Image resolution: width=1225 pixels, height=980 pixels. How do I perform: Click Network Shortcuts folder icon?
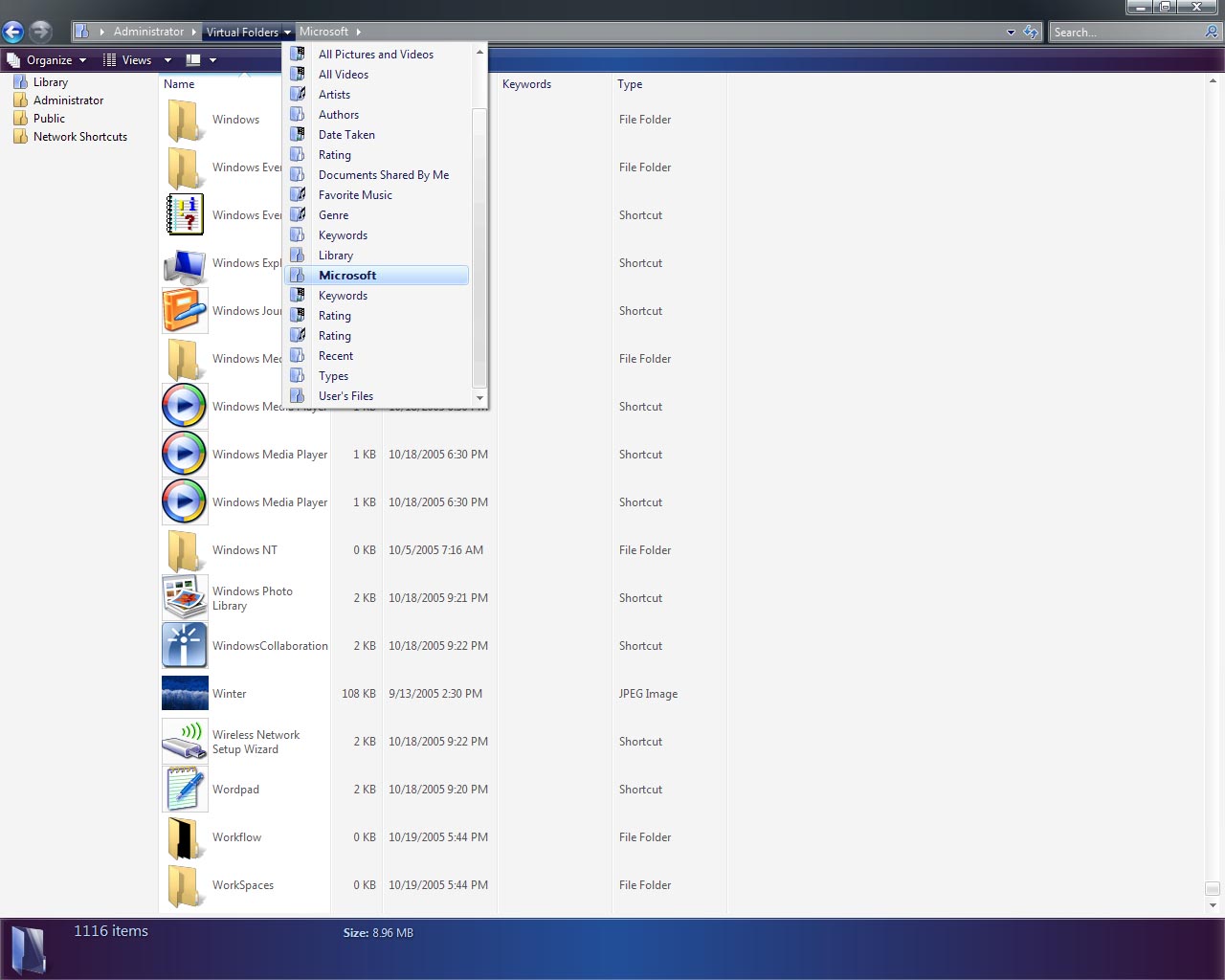coord(20,137)
